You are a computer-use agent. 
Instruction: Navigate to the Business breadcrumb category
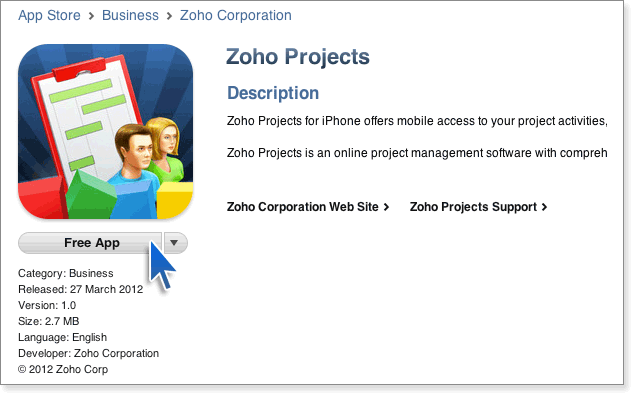click(132, 16)
